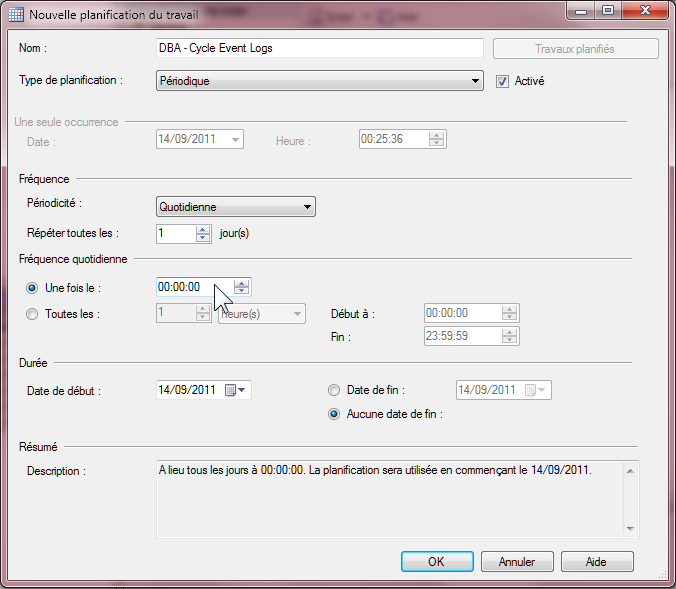
Task: Open help with the Aide button
Action: point(597,562)
